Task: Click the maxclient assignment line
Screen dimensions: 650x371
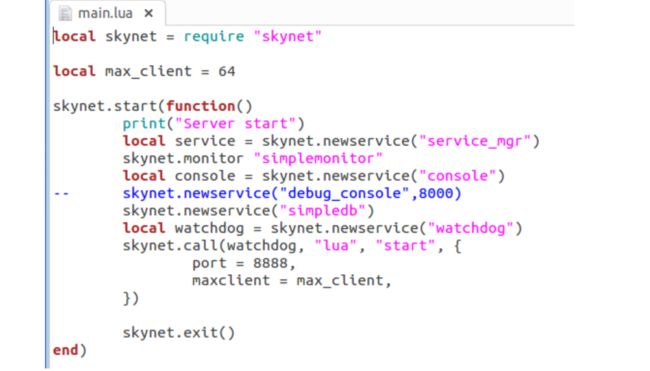Action: (292, 281)
